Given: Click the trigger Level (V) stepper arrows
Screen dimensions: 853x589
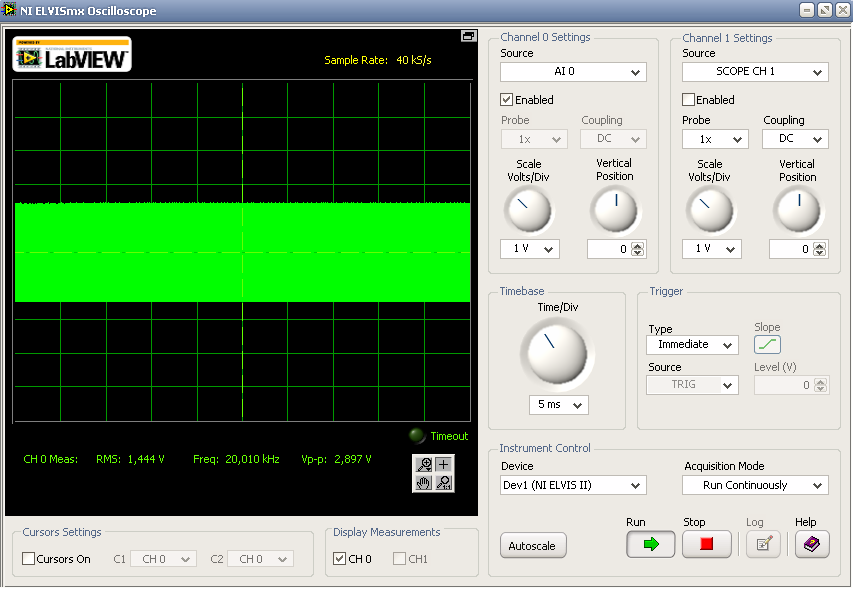Looking at the screenshot, I should coord(820,385).
